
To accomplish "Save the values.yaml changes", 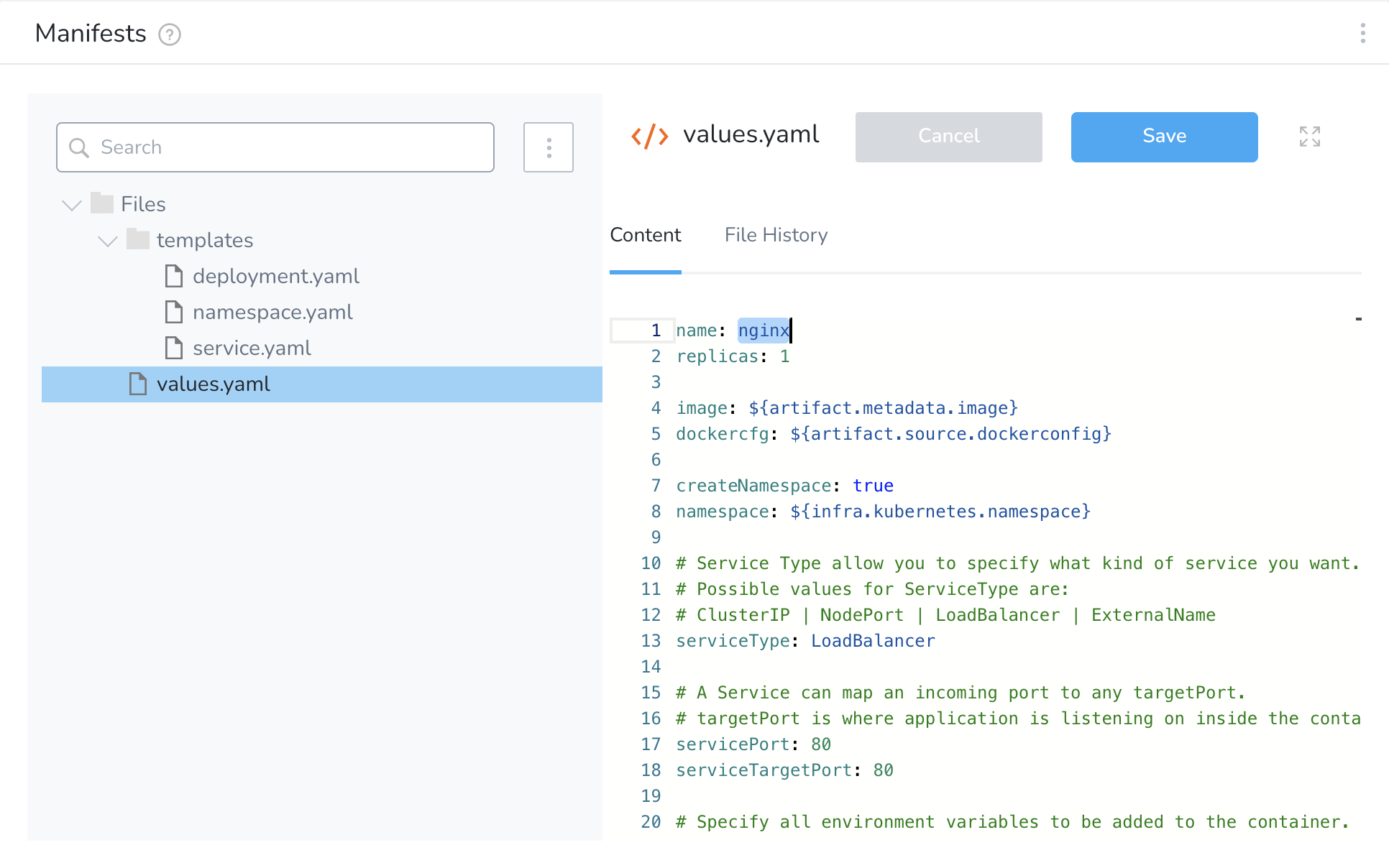I will [x=1163, y=137].
